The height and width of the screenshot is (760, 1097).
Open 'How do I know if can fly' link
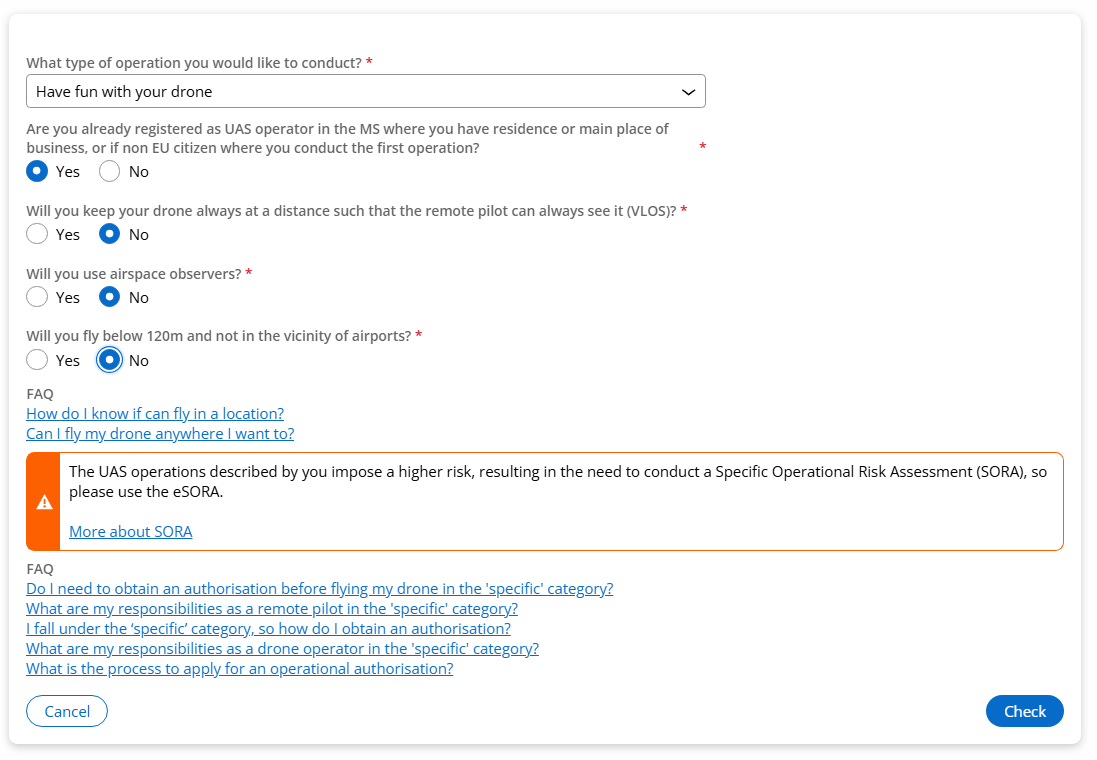pos(155,414)
